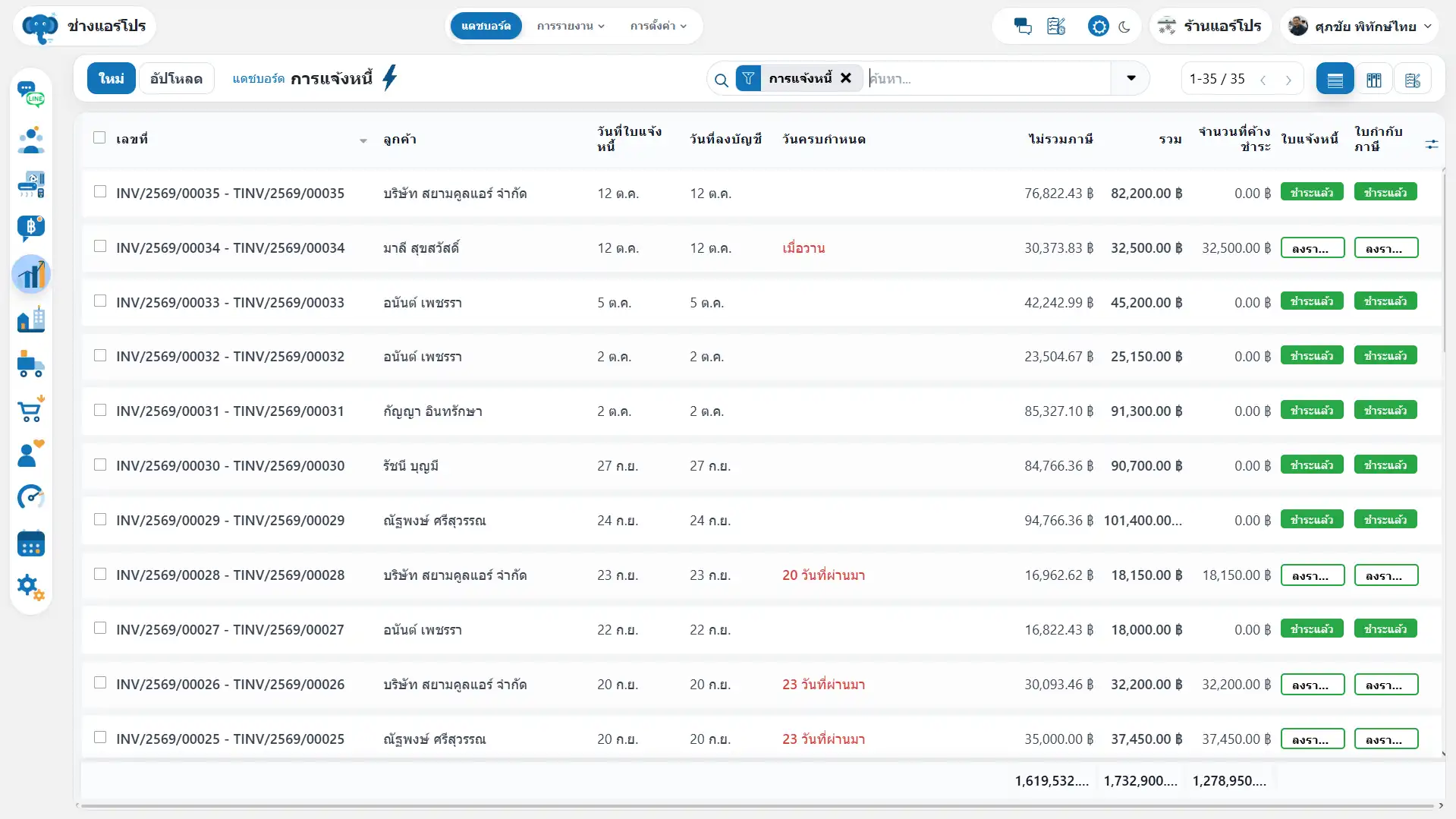The height and width of the screenshot is (819, 1456).
Task: Open the person with heart sidebar icon
Action: pyautogui.click(x=31, y=453)
